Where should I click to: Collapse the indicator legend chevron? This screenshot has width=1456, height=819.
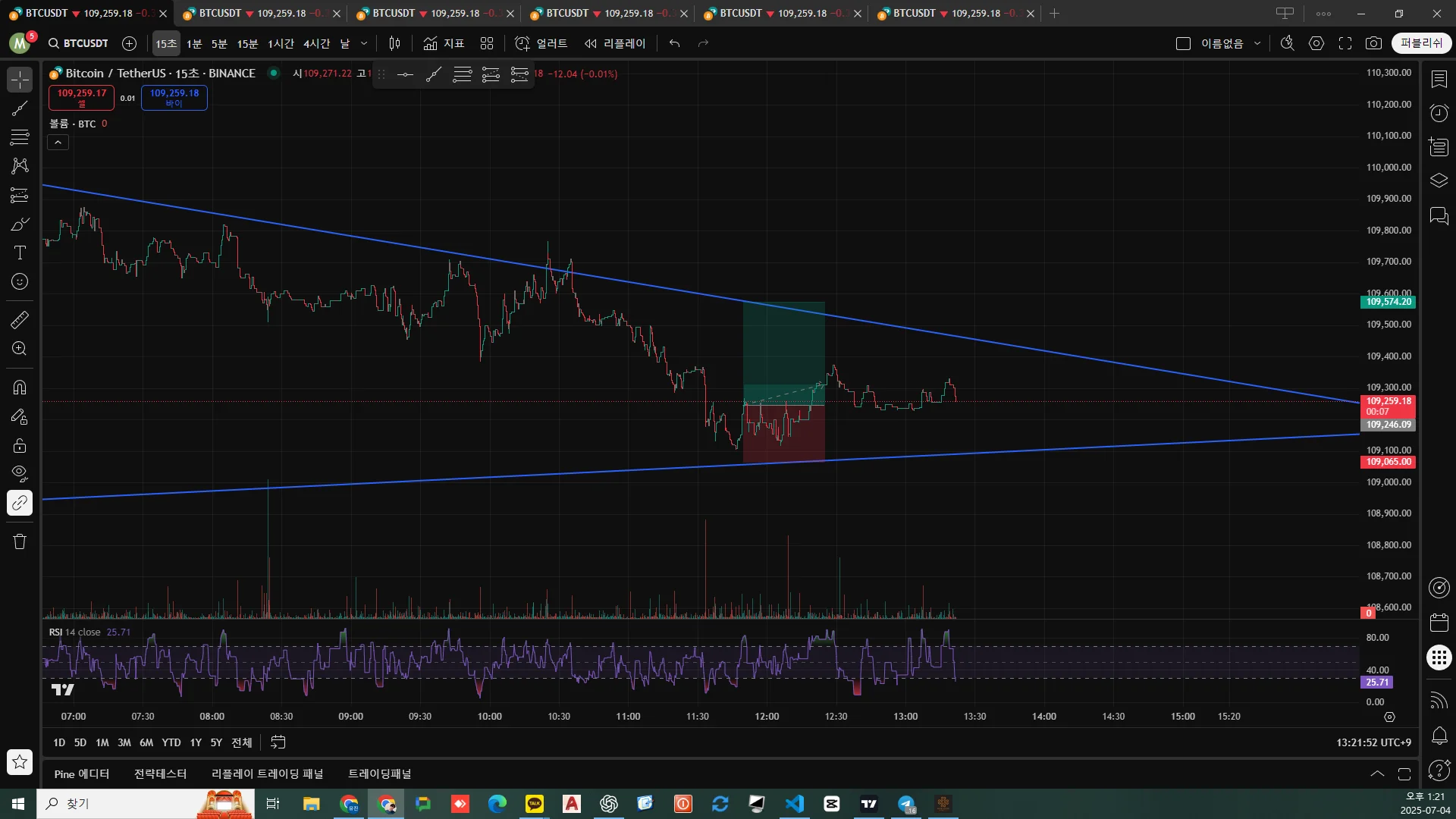[58, 143]
